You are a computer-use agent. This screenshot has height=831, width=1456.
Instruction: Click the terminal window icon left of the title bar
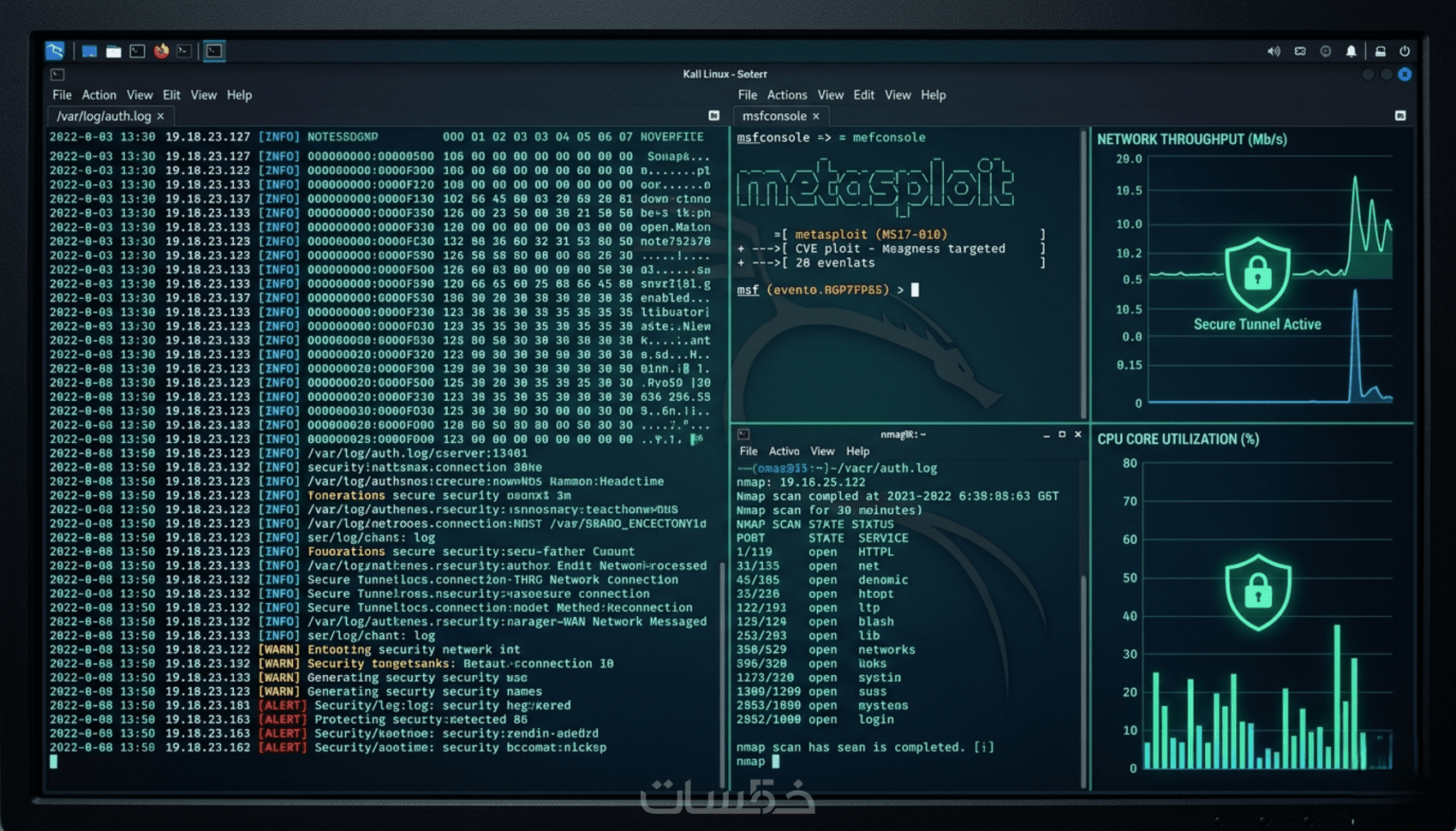click(57, 75)
